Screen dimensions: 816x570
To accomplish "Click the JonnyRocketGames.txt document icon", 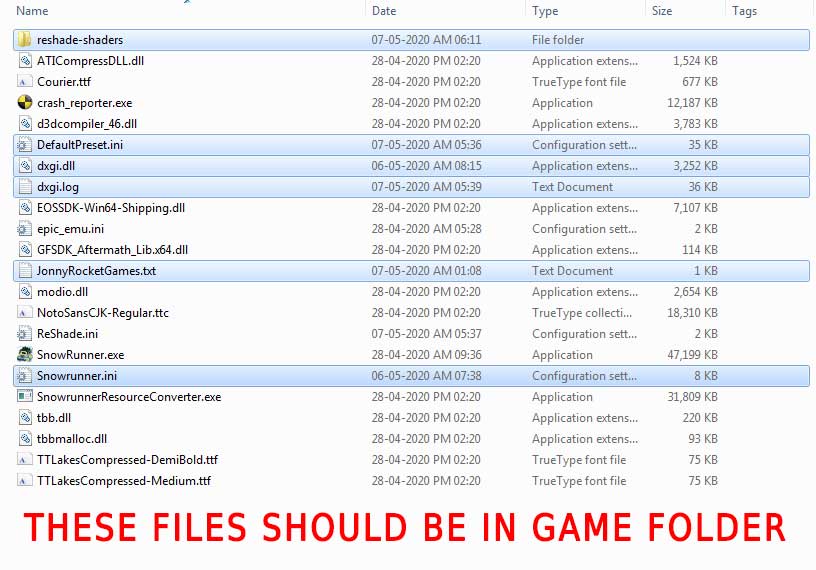I will [25, 271].
